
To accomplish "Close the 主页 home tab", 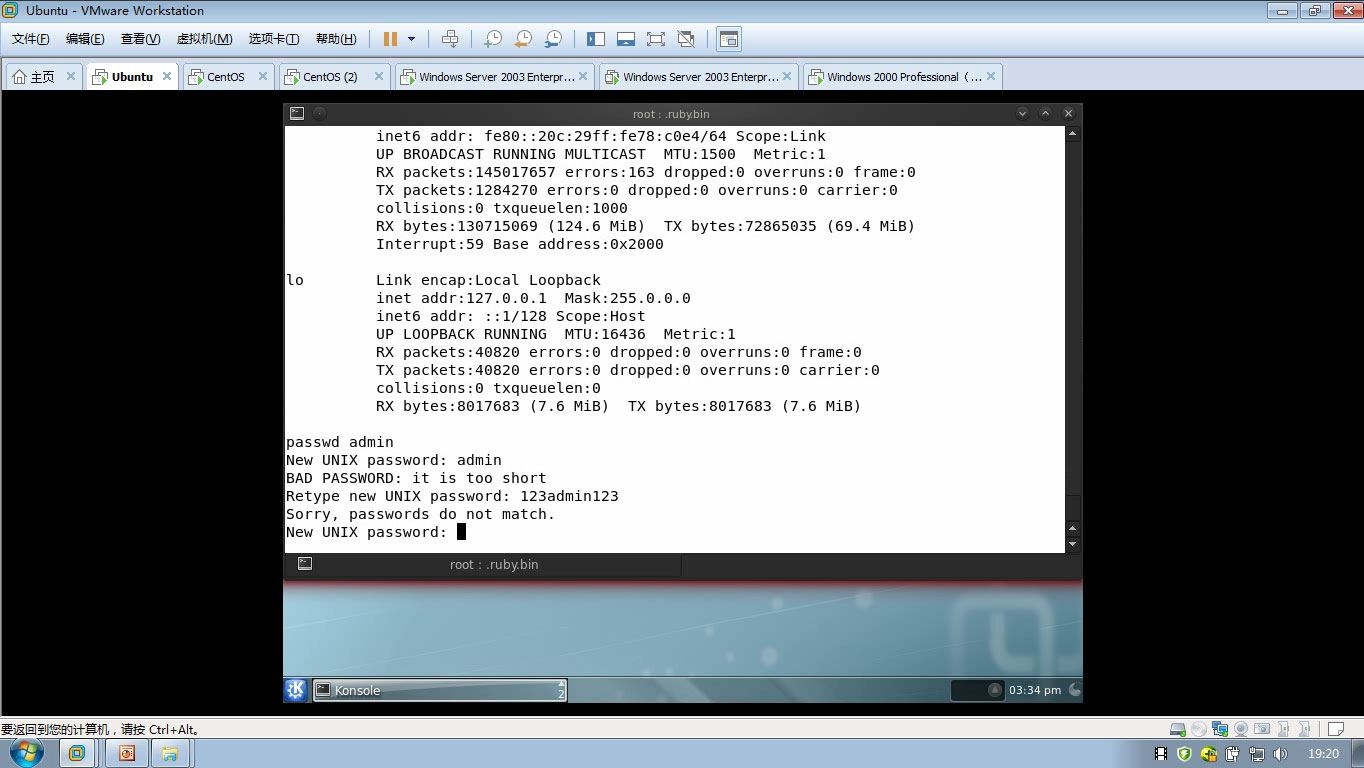I will click(71, 76).
